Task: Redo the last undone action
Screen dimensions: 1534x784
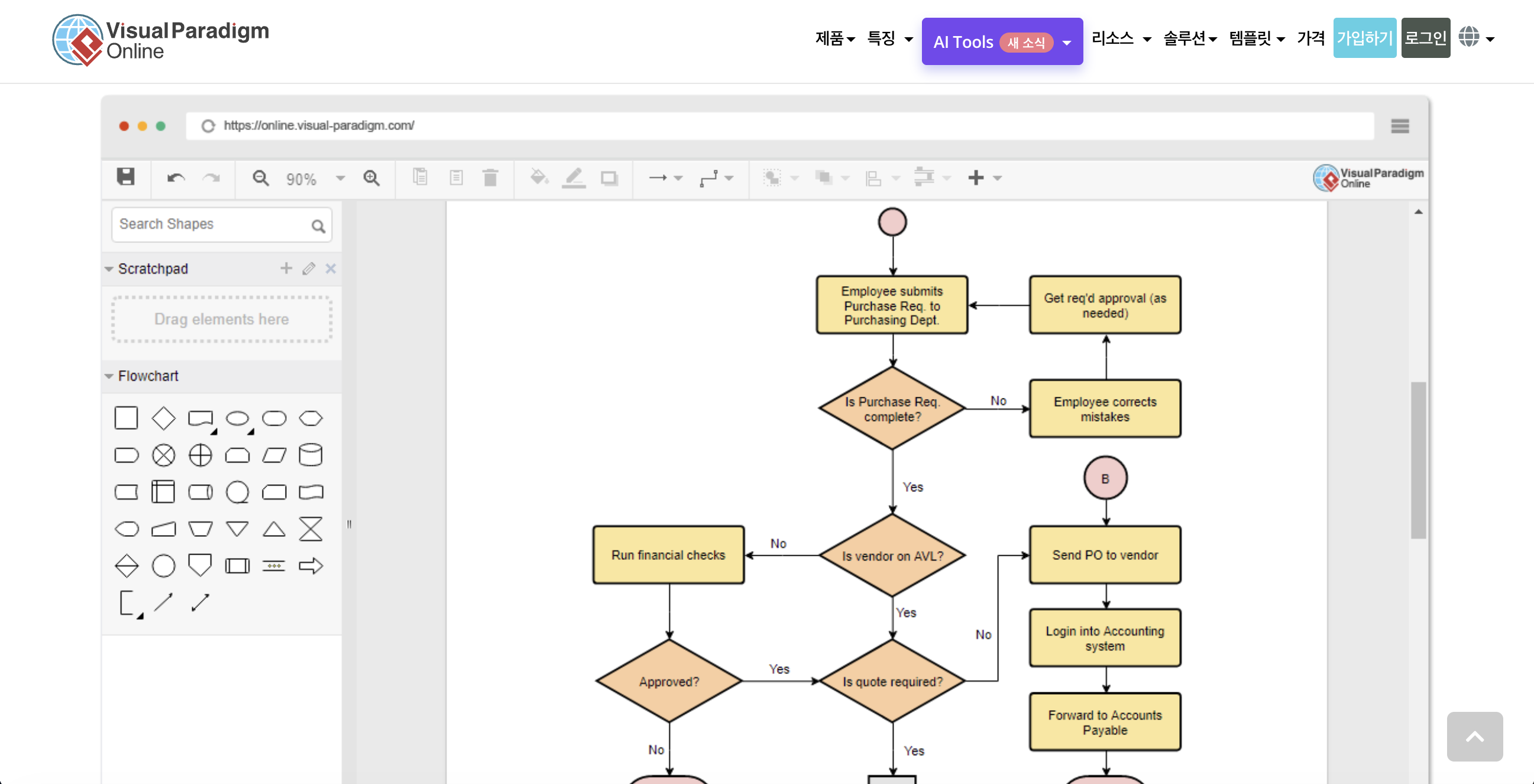Action: pyautogui.click(x=212, y=177)
